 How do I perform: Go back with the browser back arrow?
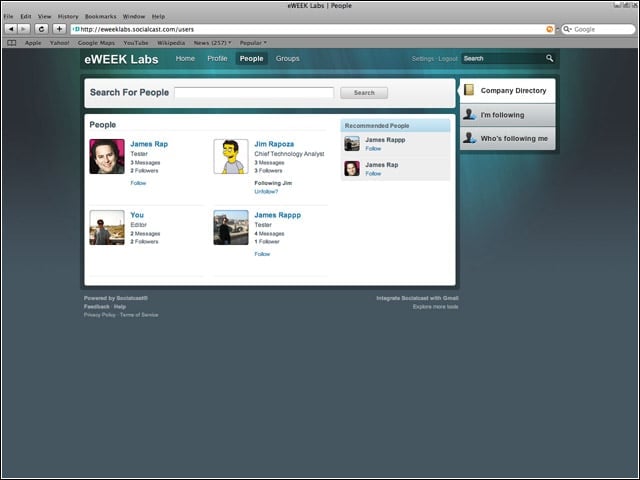point(11,29)
